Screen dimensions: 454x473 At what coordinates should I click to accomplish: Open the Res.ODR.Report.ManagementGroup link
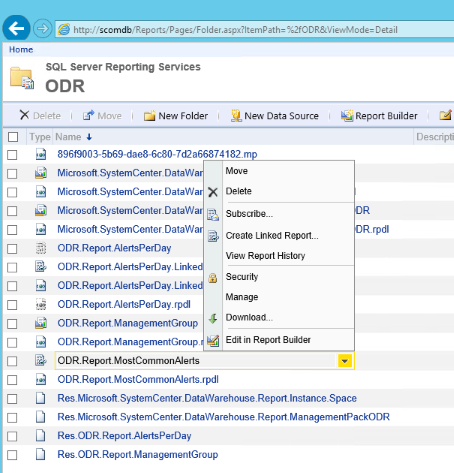(138, 454)
